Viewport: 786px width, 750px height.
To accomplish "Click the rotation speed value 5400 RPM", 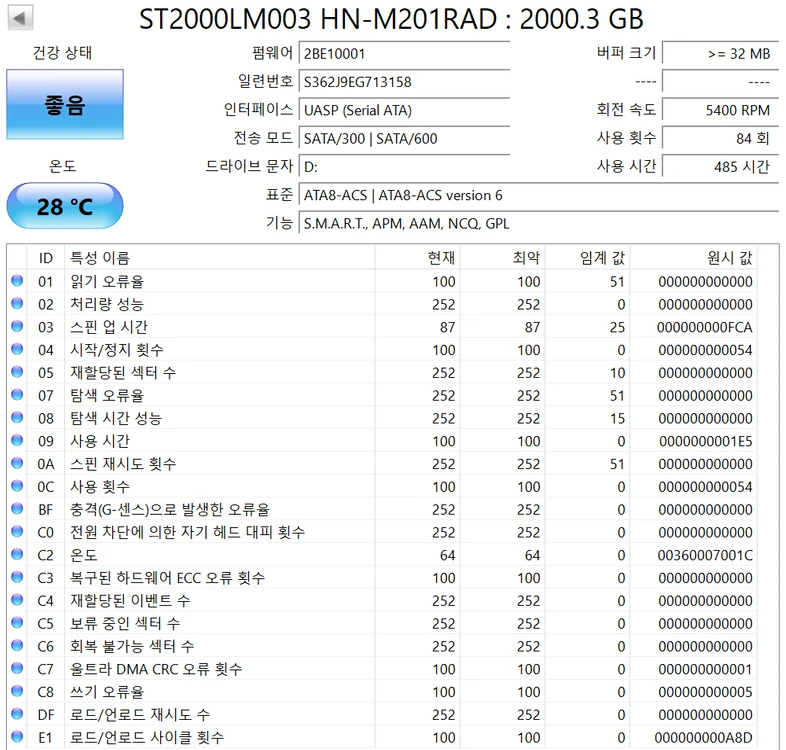I will click(x=720, y=110).
